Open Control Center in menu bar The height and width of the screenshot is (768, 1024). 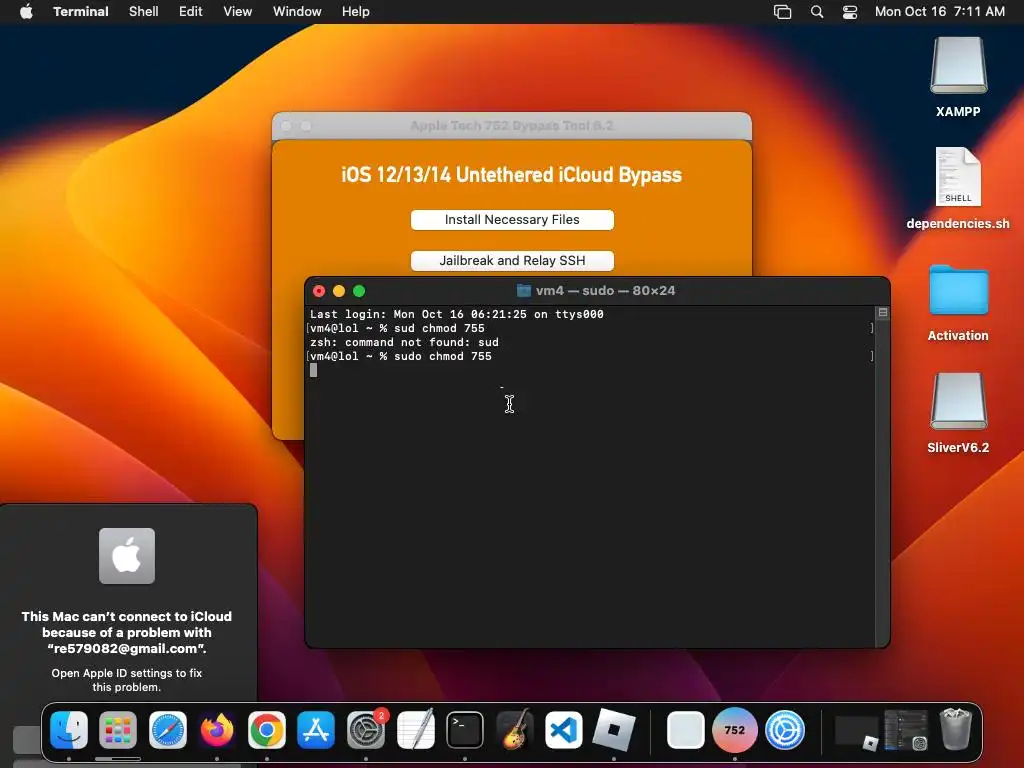[x=850, y=12]
